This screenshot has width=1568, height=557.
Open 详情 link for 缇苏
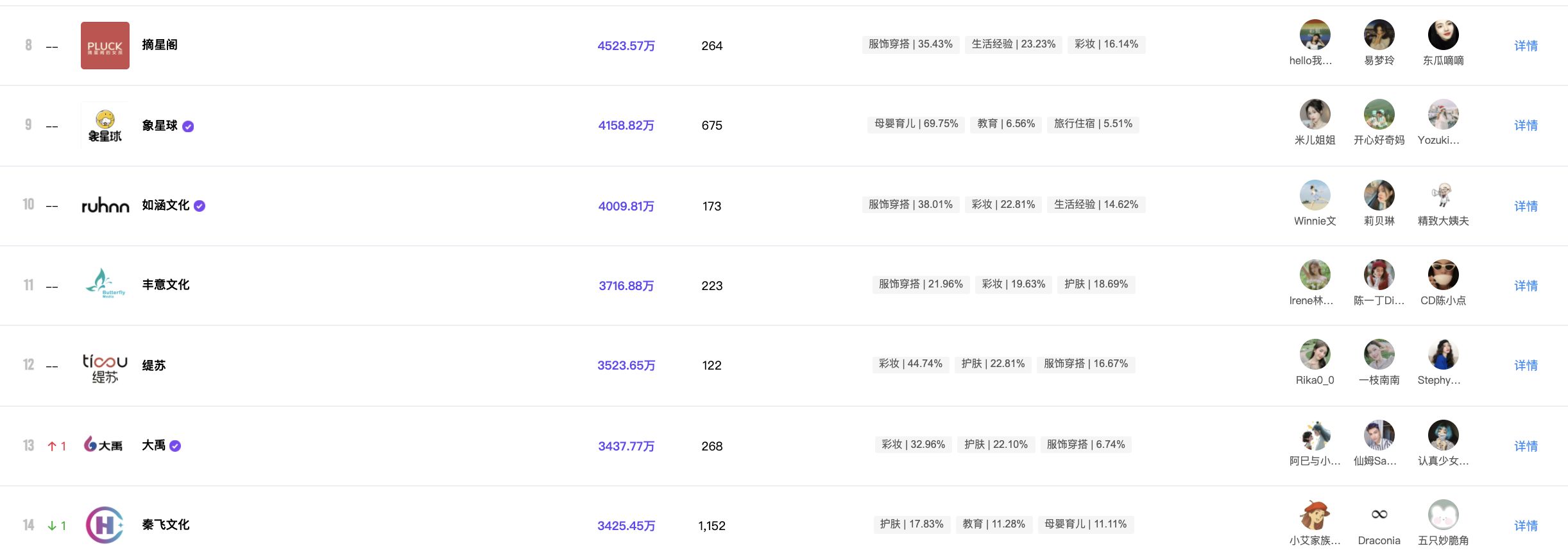(1526, 365)
